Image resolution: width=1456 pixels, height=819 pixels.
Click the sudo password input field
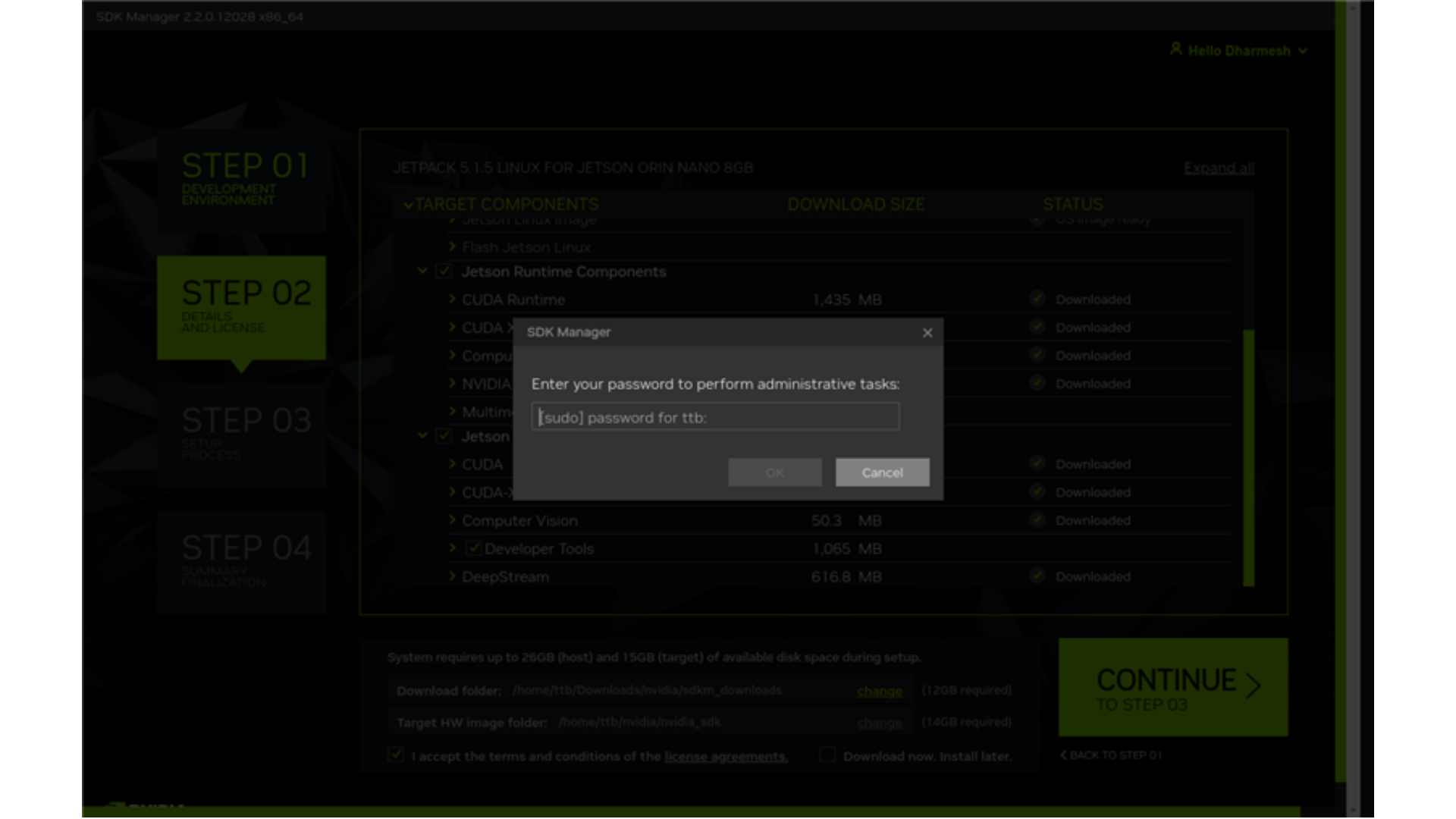pos(715,417)
